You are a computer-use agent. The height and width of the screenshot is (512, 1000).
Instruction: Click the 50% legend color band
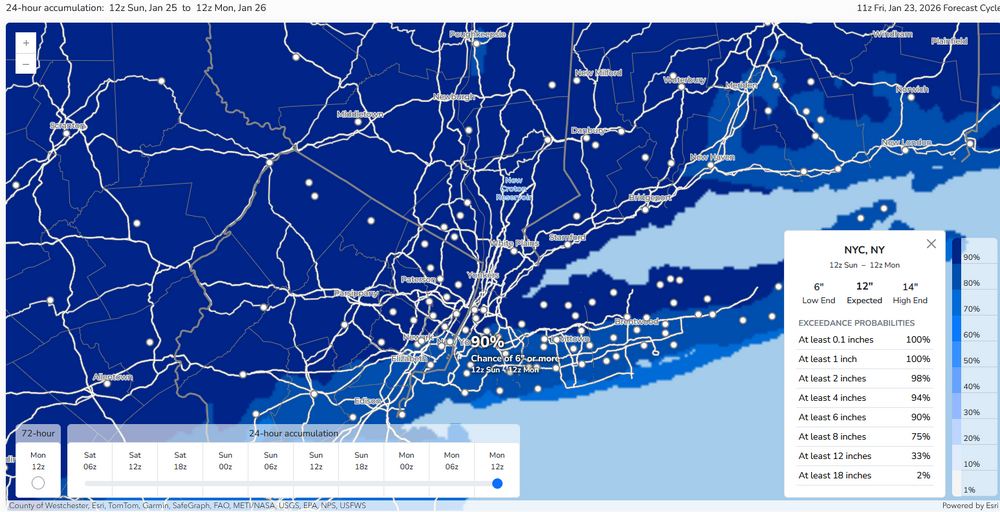[x=958, y=360]
